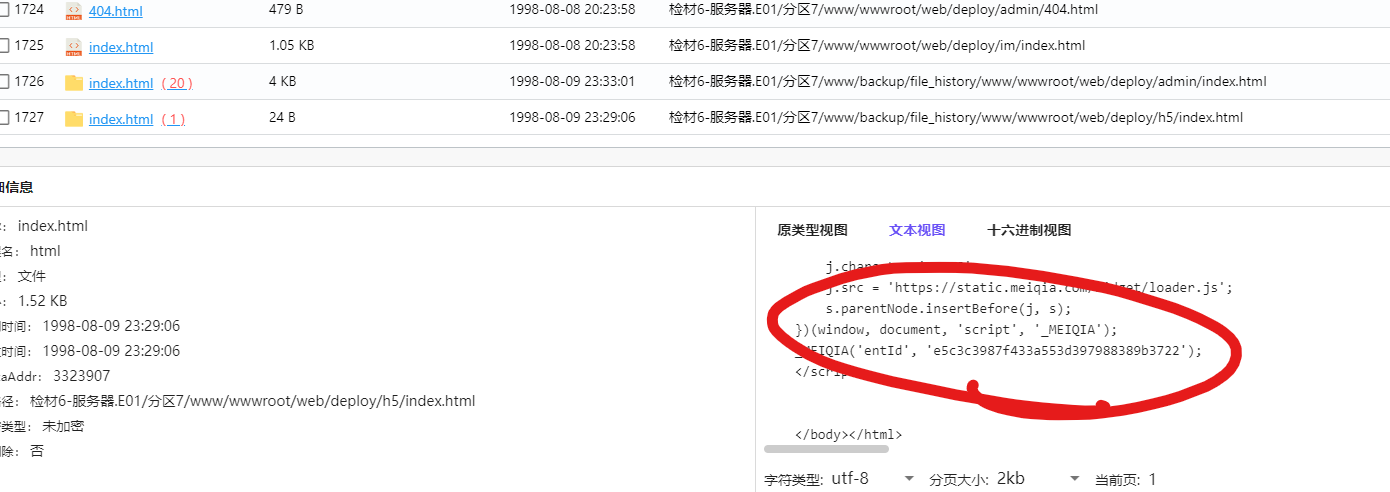
Task: Switch to 十六进制视图 tab
Action: pyautogui.click(x=1029, y=230)
